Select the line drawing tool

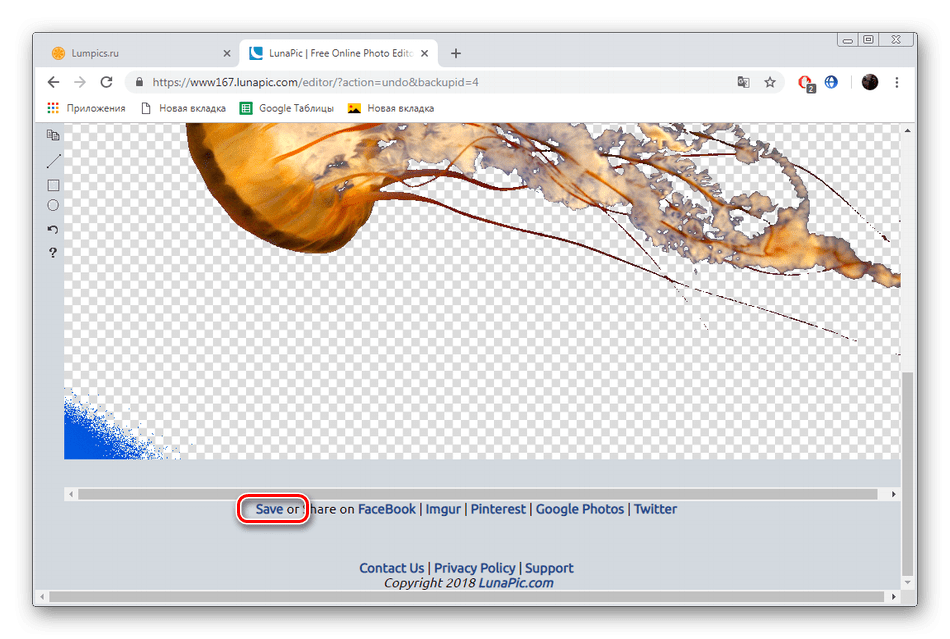53,161
